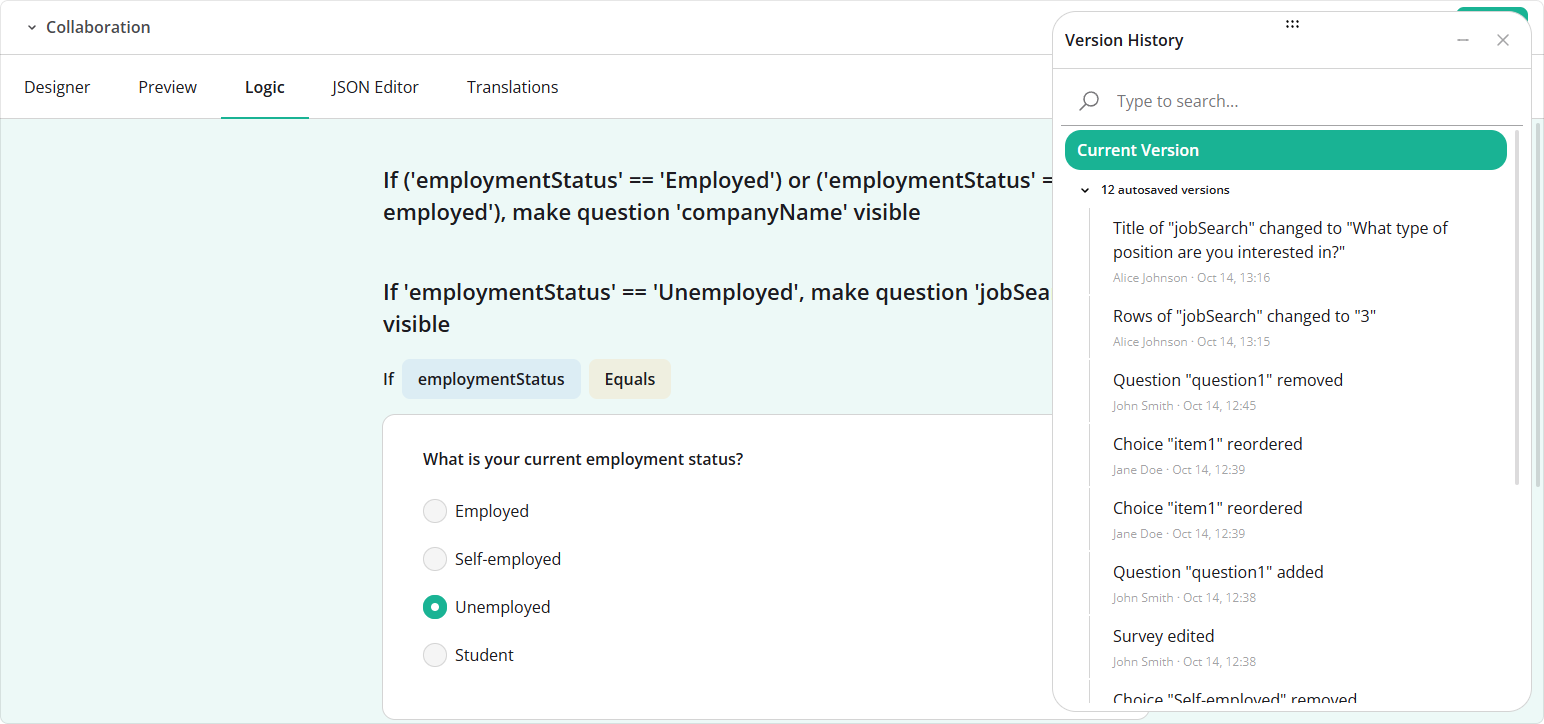
Task: Select the Question "question1" added version
Action: 1297,584
